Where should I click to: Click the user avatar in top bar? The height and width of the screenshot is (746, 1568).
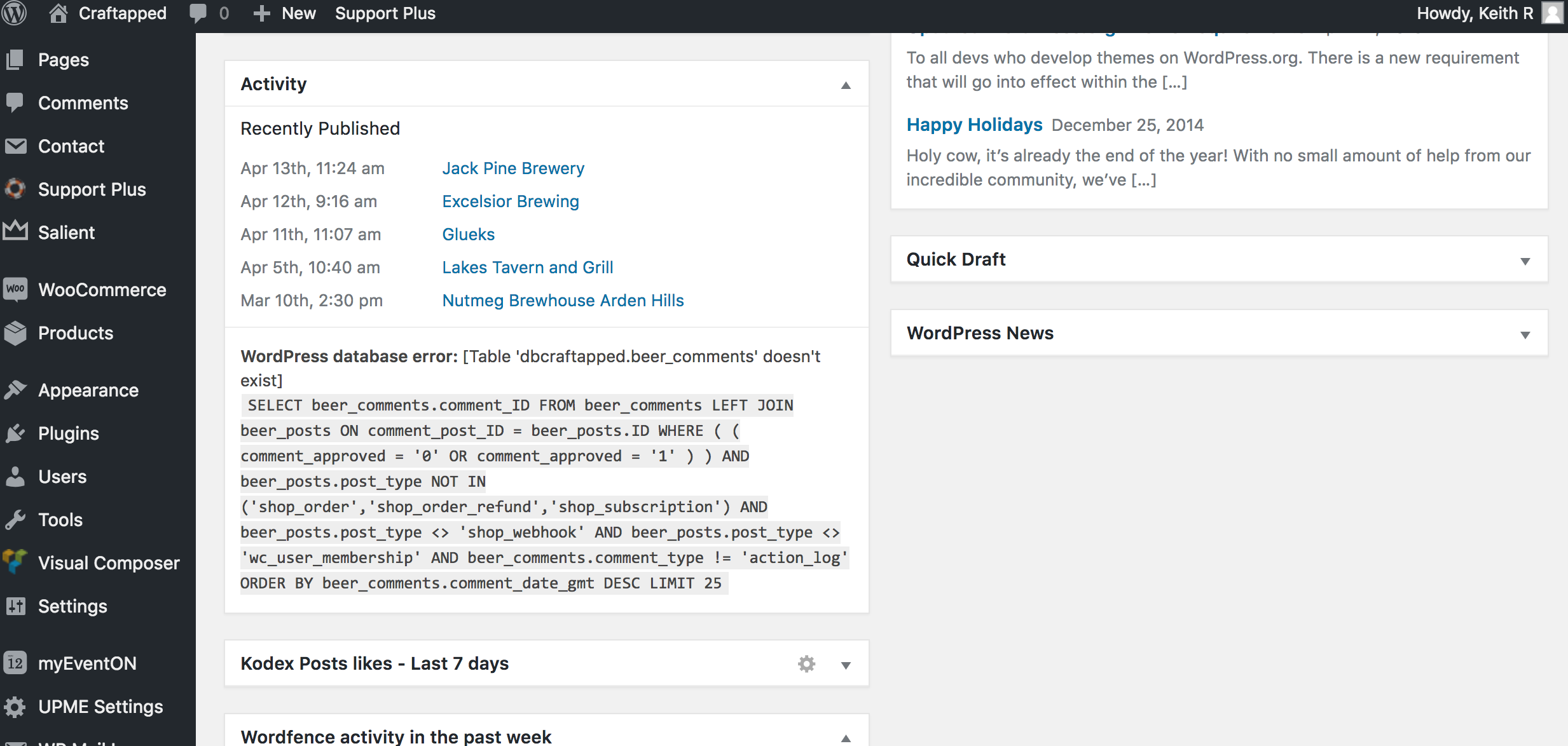1552,13
